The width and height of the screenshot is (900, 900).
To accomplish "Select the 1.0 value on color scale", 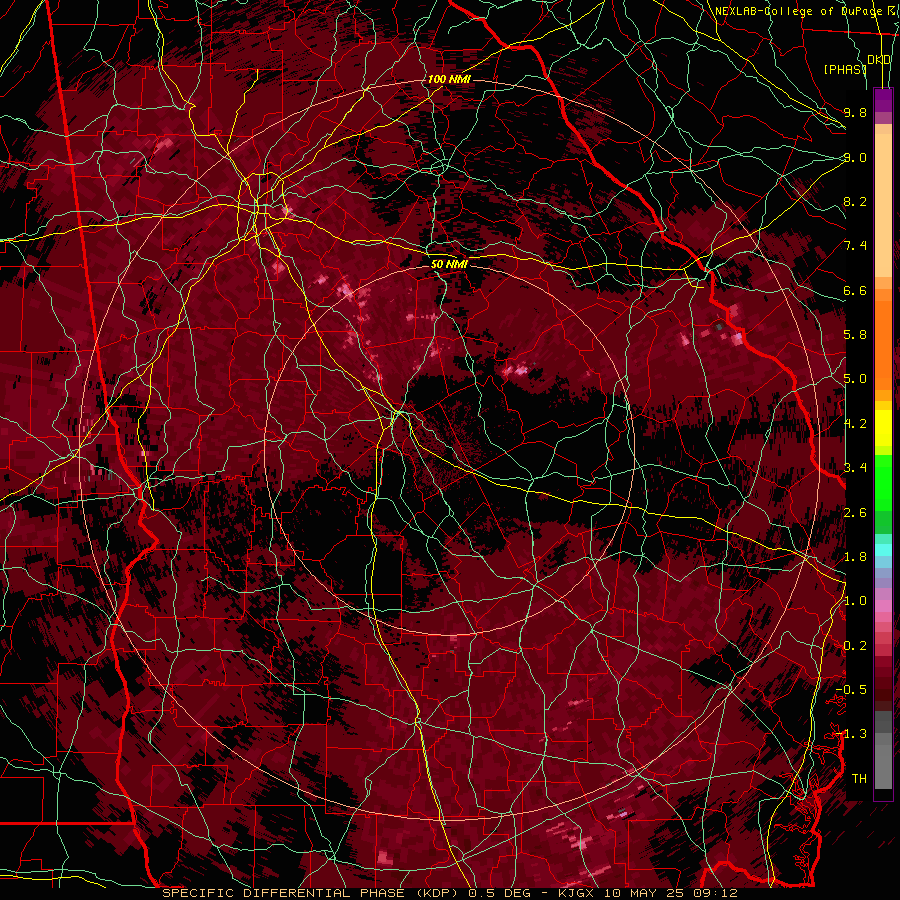I will [855, 601].
